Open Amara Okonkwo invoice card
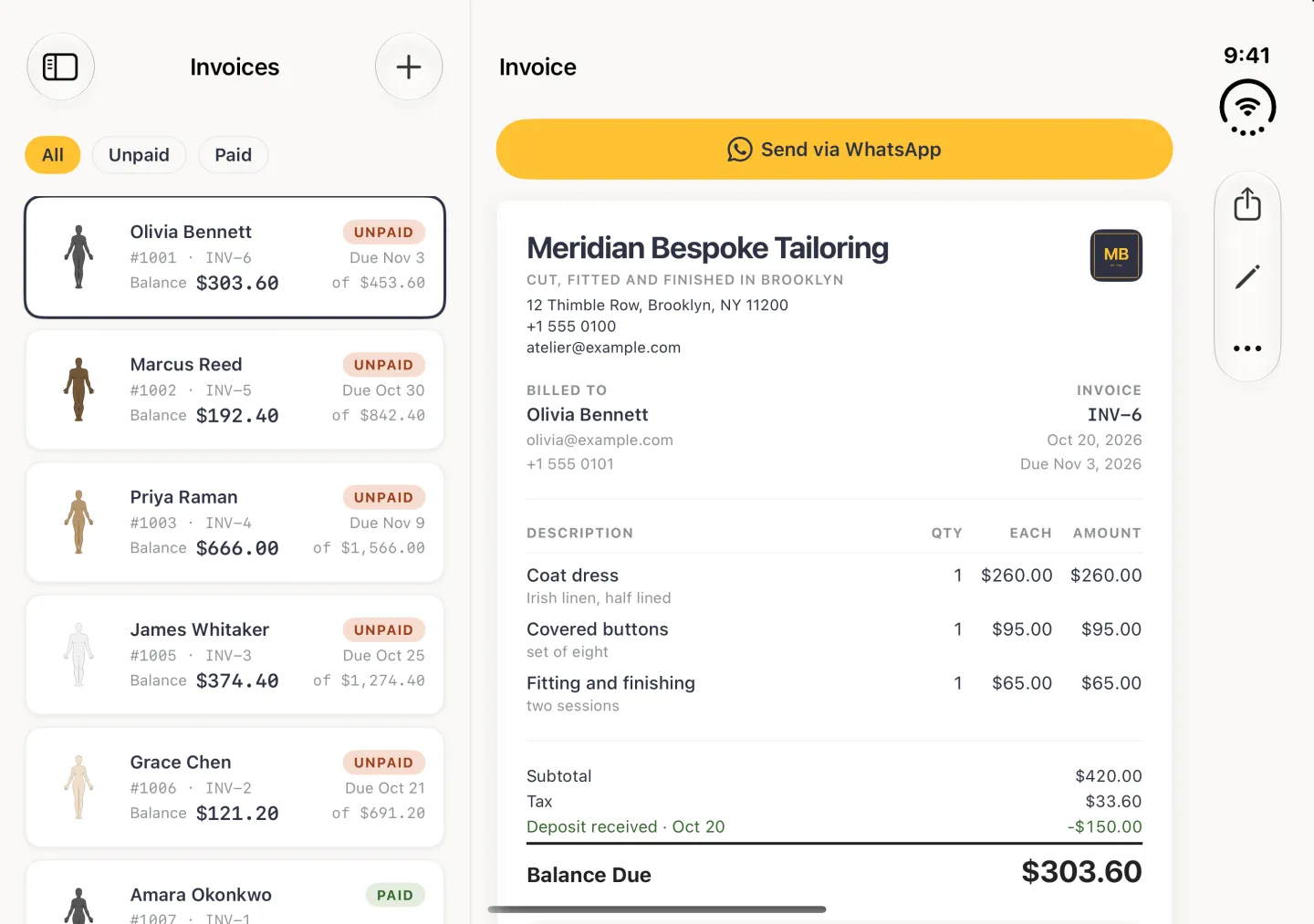The image size is (1314, 924). point(235,893)
